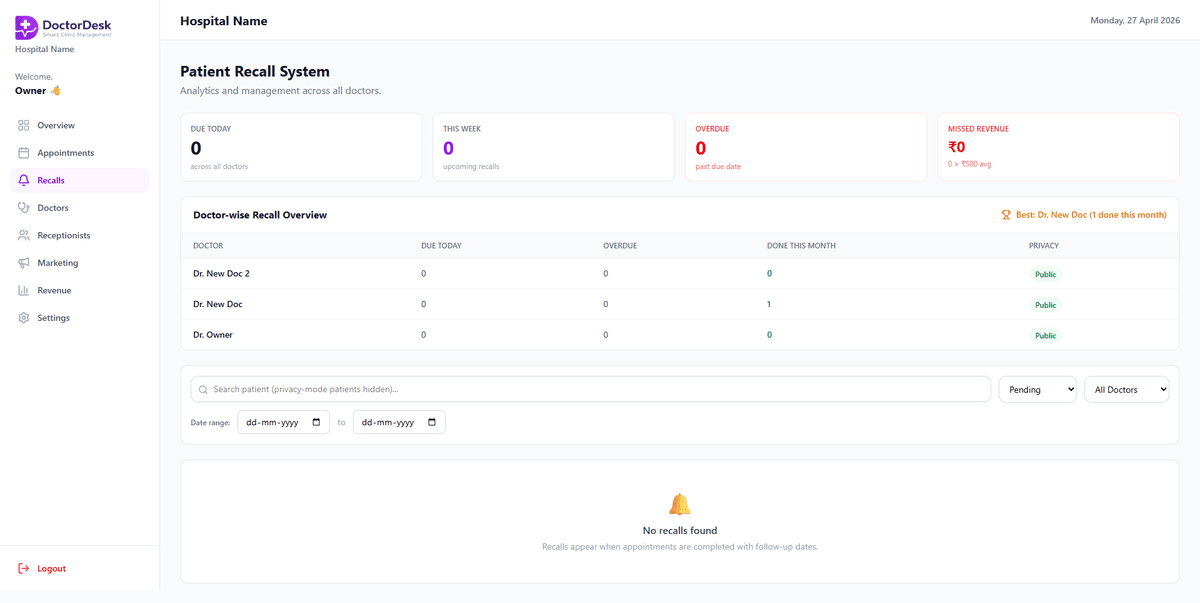The height and width of the screenshot is (603, 1200).
Task: Click the Doctors stethoscope icon
Action: point(24,208)
